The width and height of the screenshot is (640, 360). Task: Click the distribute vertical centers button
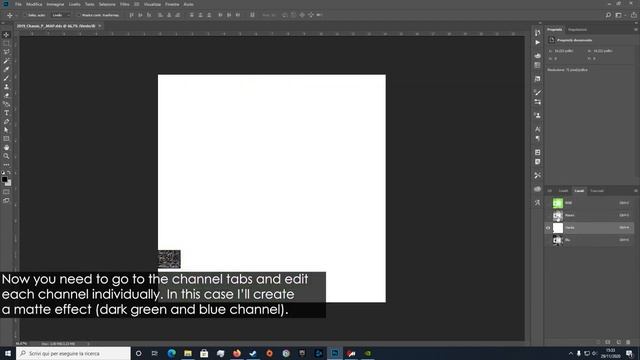[x=200, y=15]
